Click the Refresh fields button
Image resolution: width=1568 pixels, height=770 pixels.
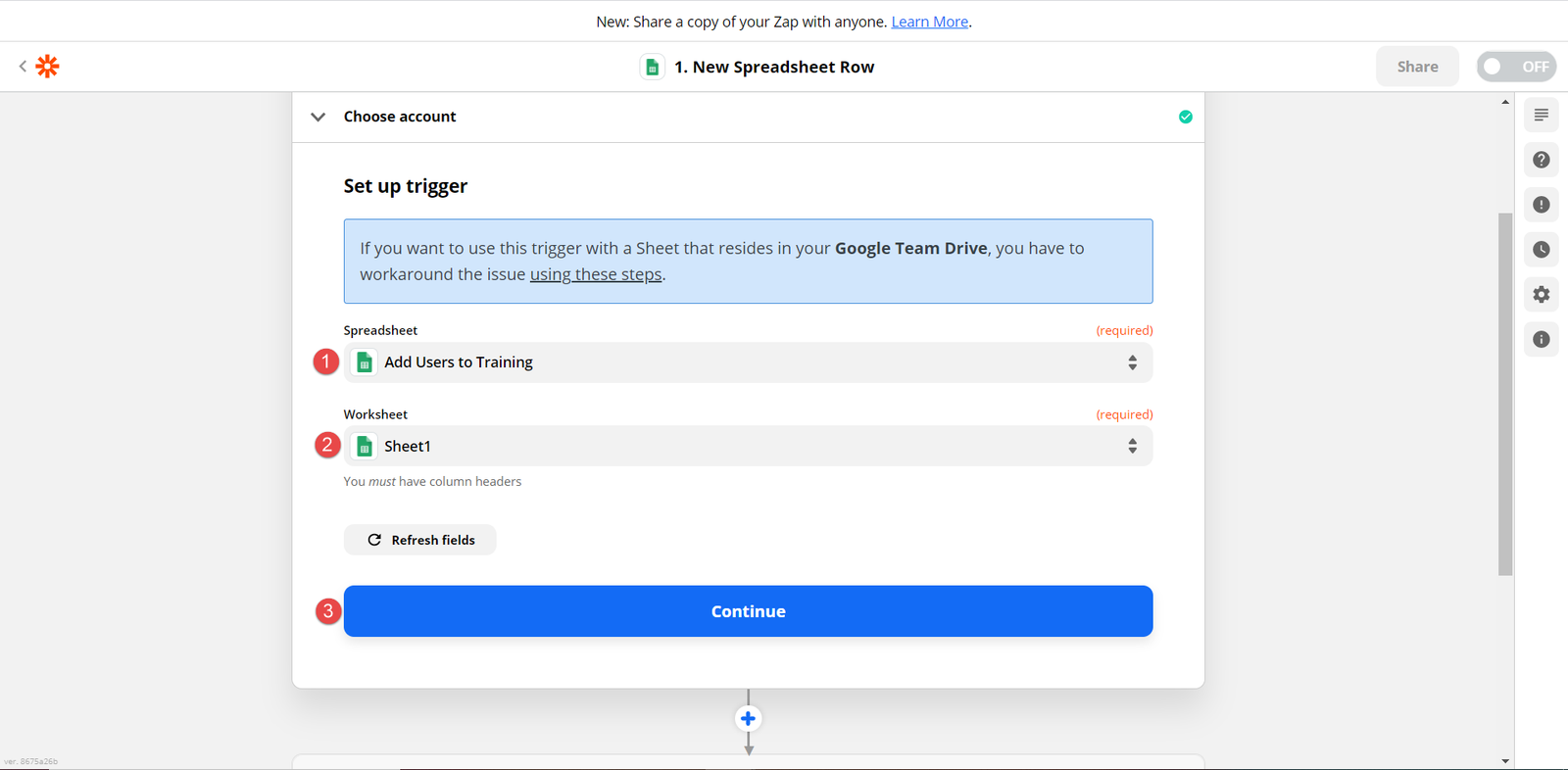point(419,540)
